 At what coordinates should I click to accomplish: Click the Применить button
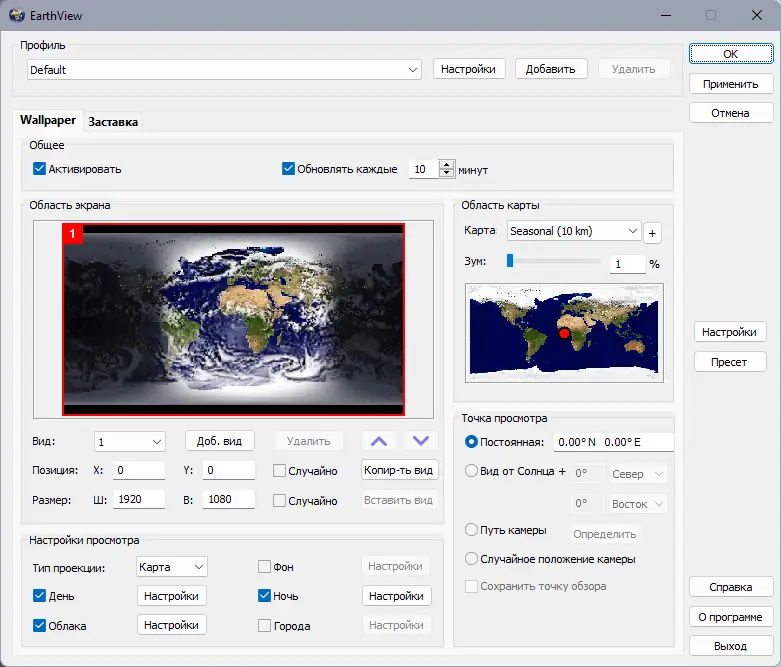[x=730, y=84]
